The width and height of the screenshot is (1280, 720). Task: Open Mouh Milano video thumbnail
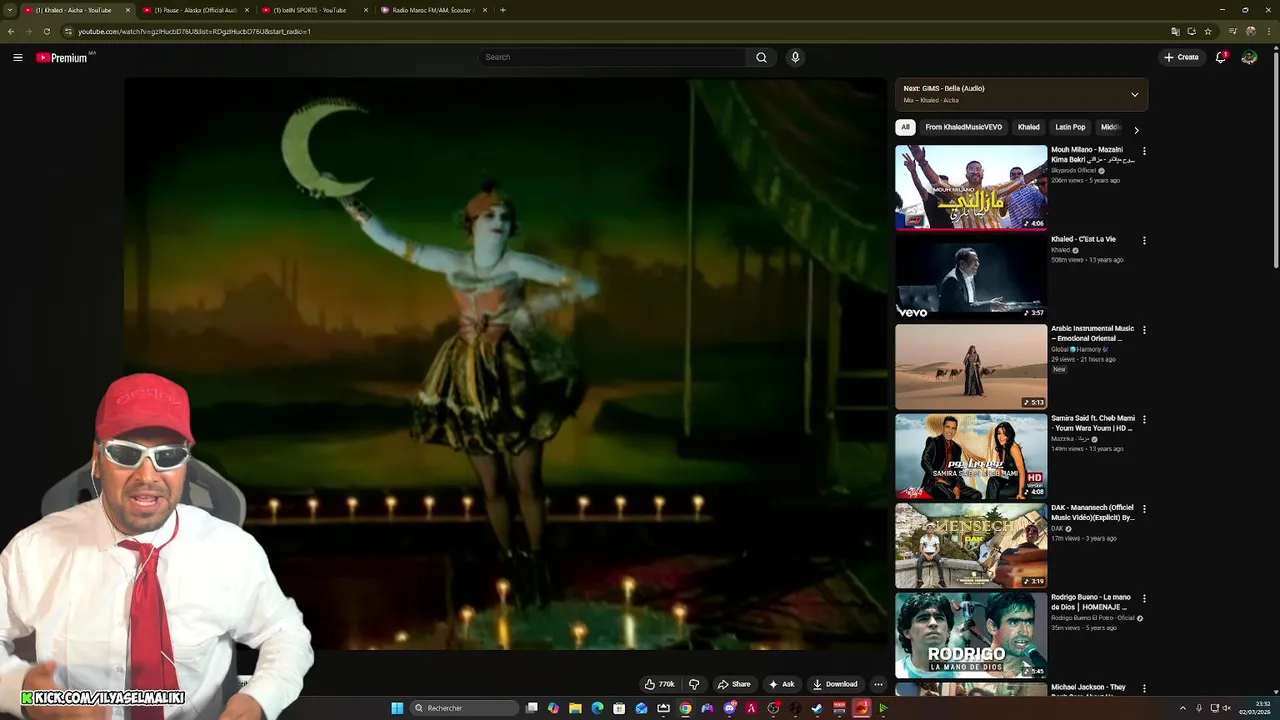[971, 187]
